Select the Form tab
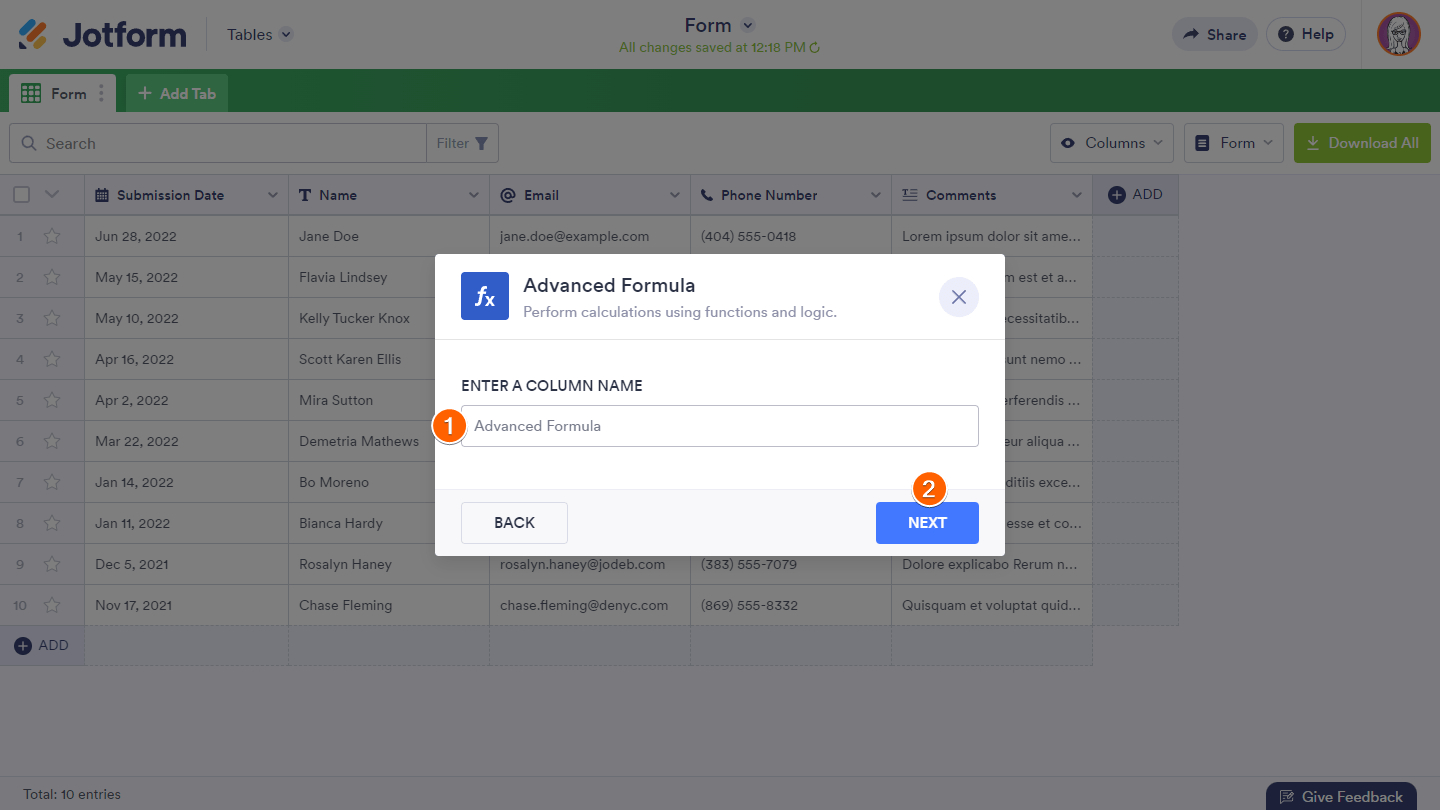The height and width of the screenshot is (810, 1440). [x=58, y=94]
